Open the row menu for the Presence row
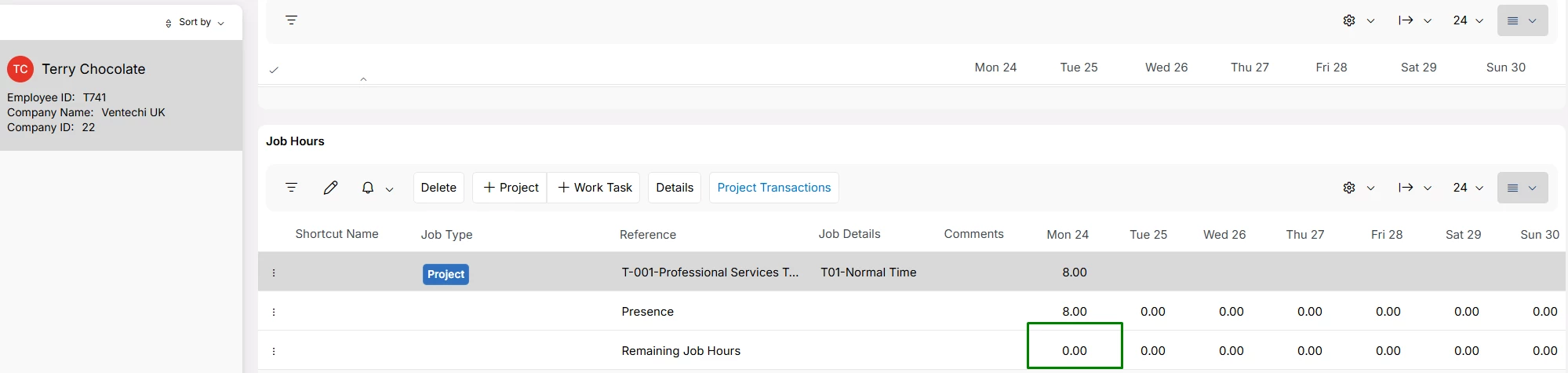 coord(274,312)
